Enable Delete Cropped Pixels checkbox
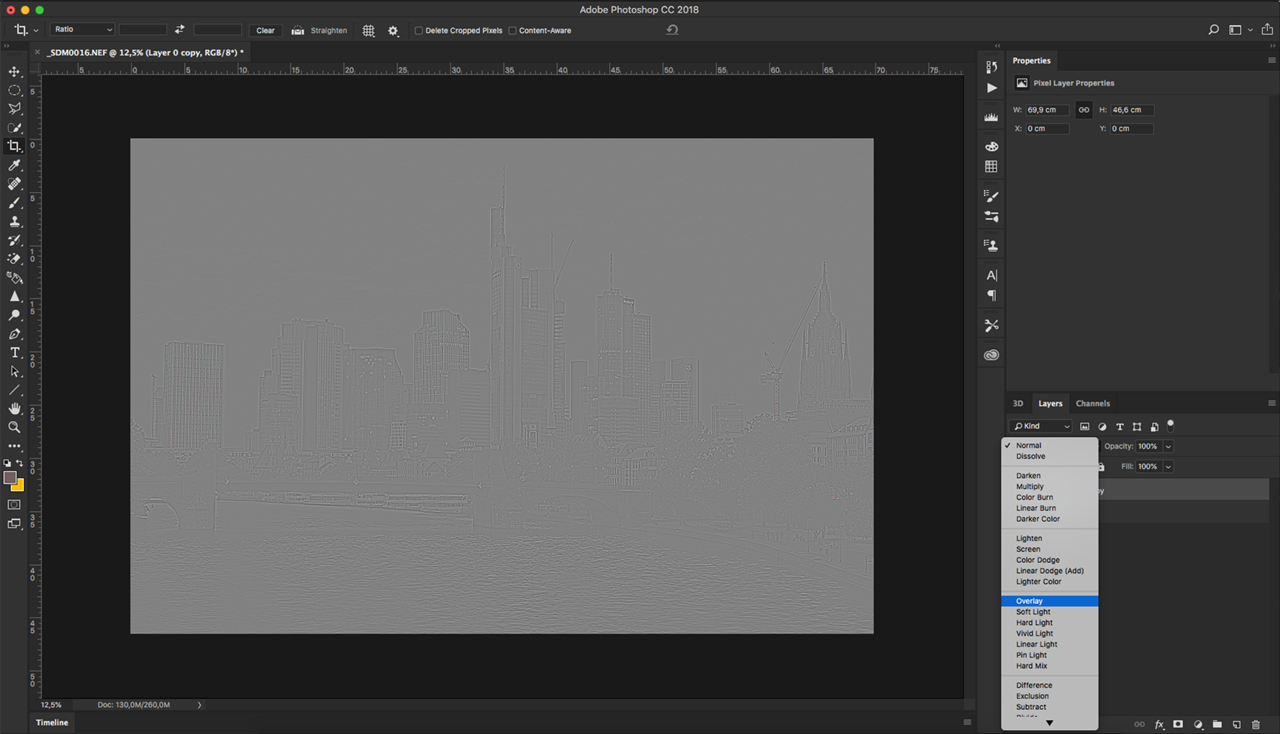The width and height of the screenshot is (1280, 734). click(x=419, y=31)
